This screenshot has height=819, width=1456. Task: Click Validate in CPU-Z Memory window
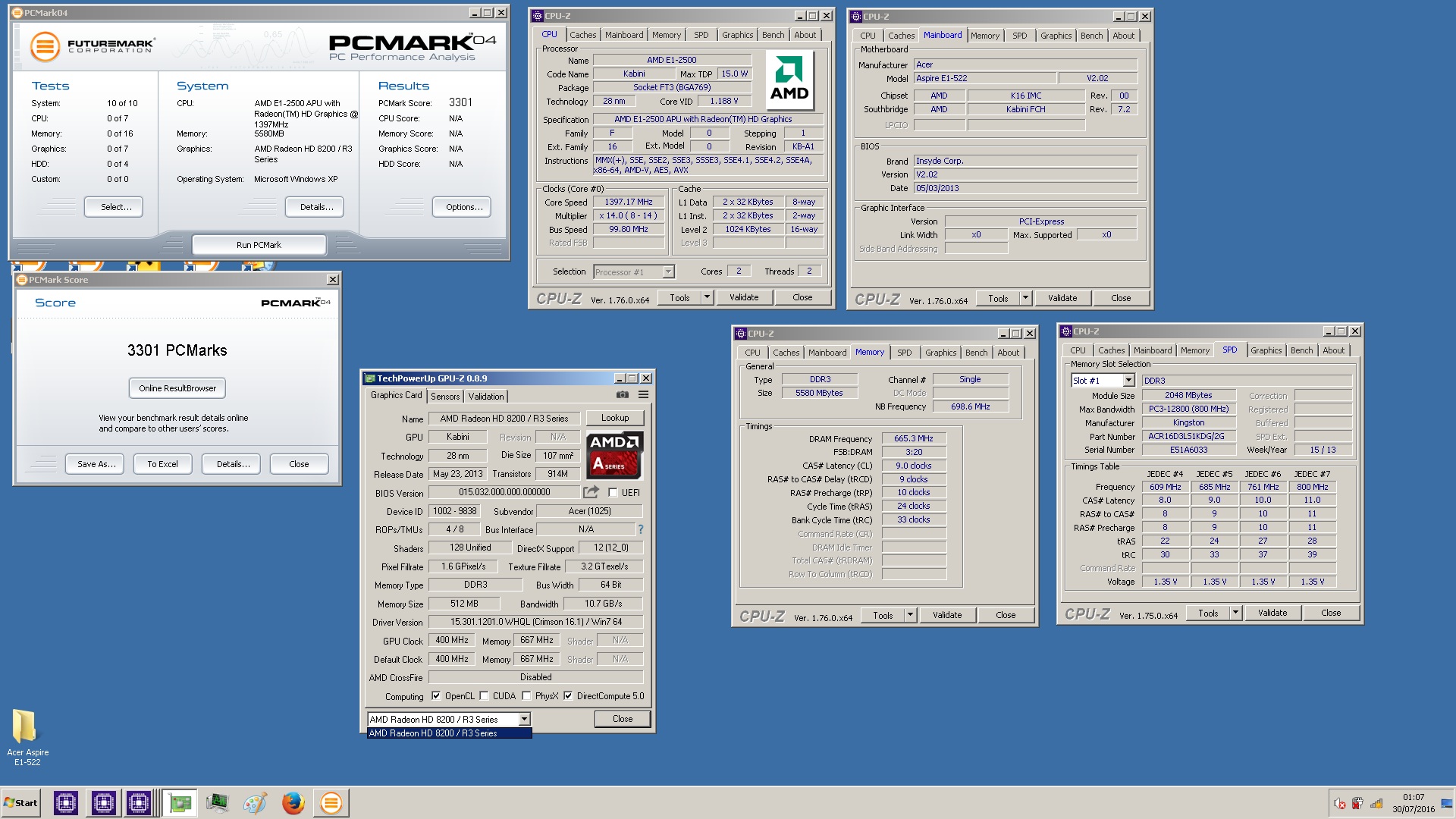947,615
